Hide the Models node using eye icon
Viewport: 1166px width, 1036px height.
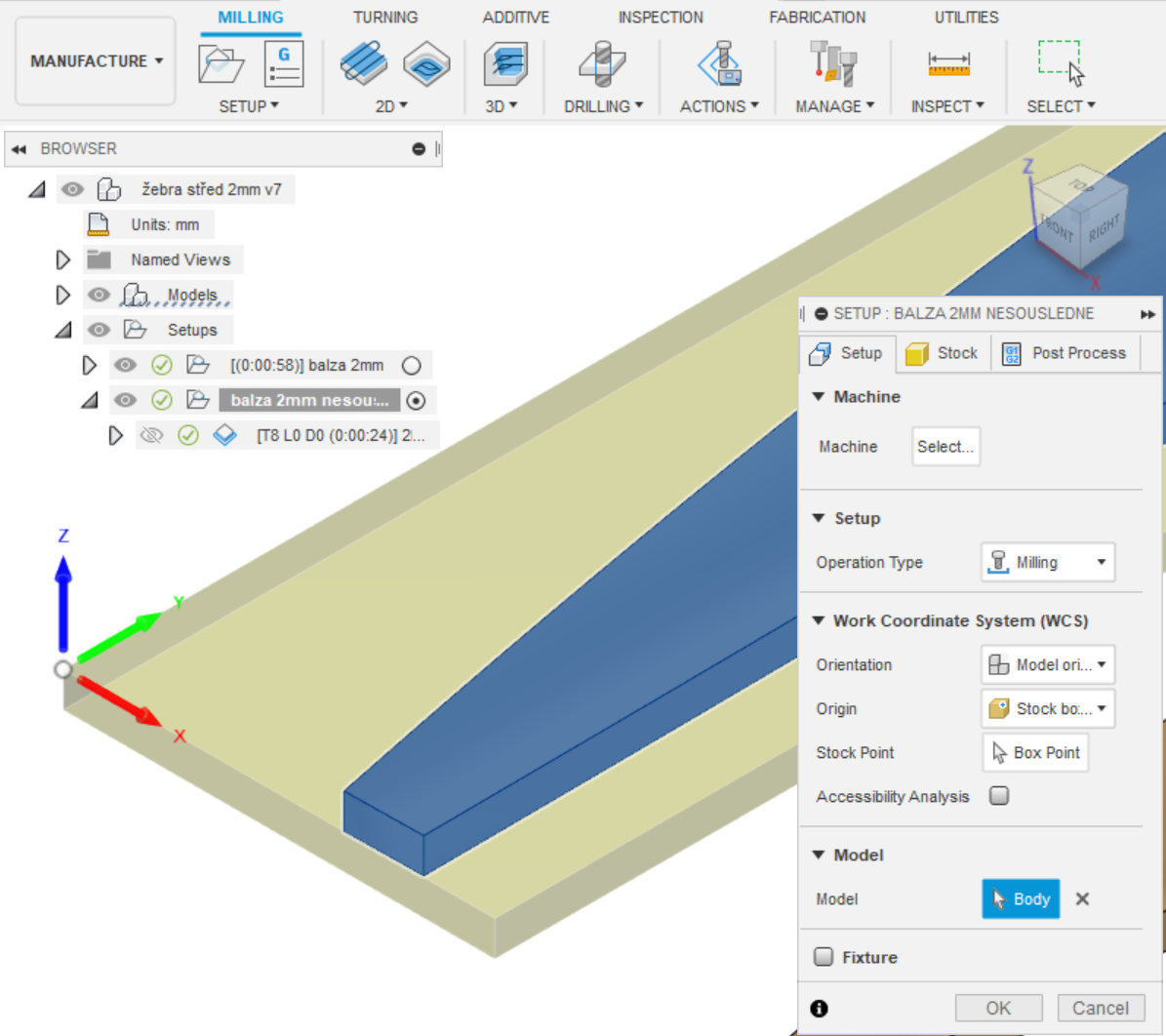[99, 295]
